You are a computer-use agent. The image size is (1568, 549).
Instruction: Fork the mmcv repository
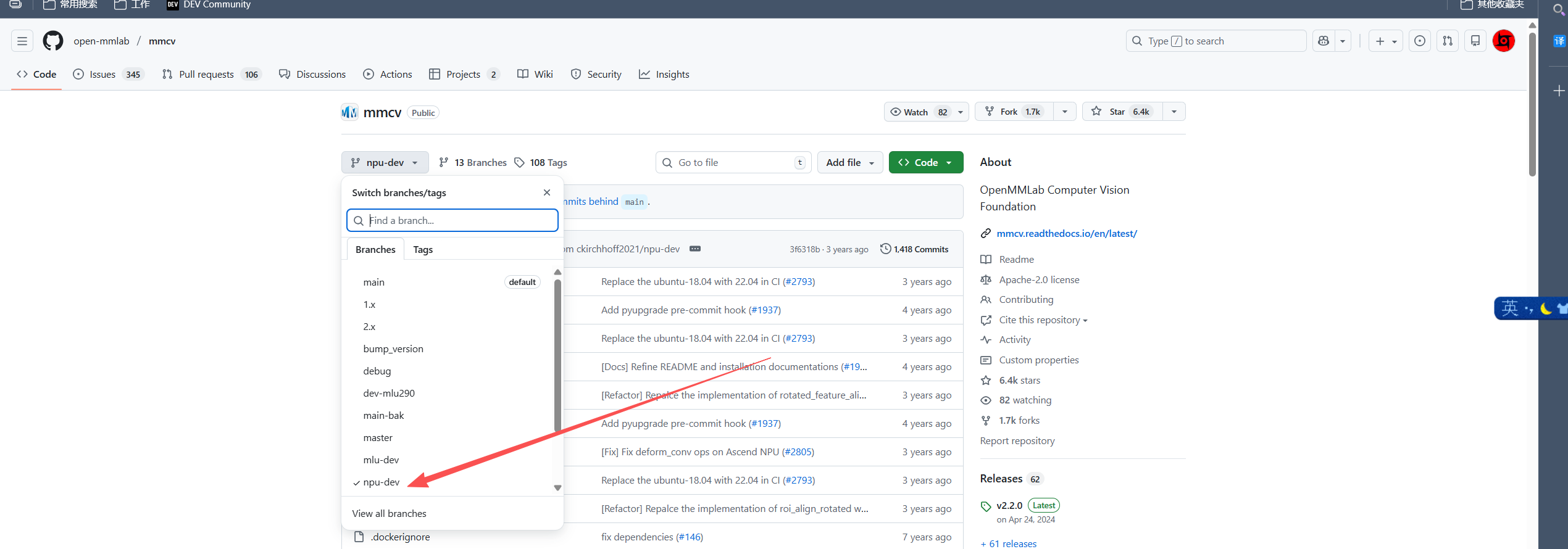[x=1014, y=112]
